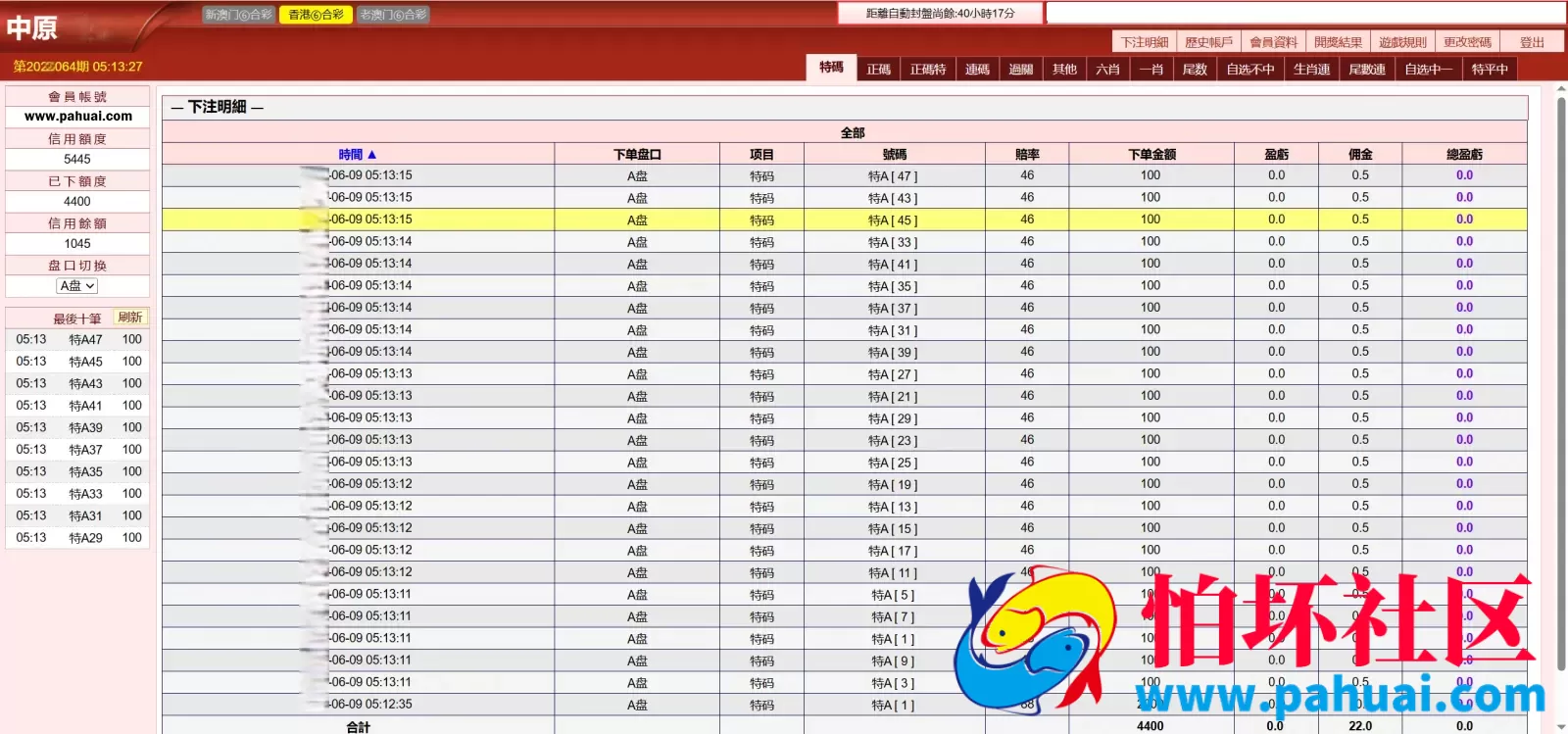Select the 特碼 betting tab
The image size is (1568, 734).
coord(831,67)
